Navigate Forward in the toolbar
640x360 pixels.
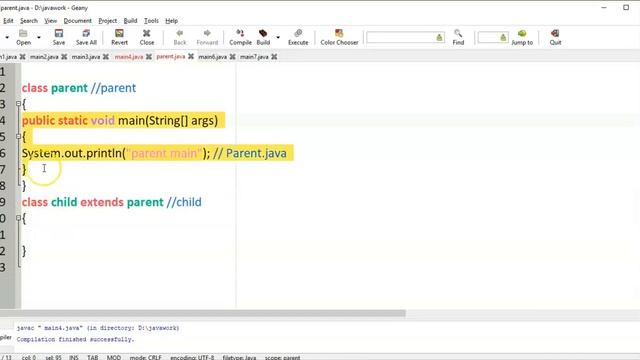(x=207, y=37)
